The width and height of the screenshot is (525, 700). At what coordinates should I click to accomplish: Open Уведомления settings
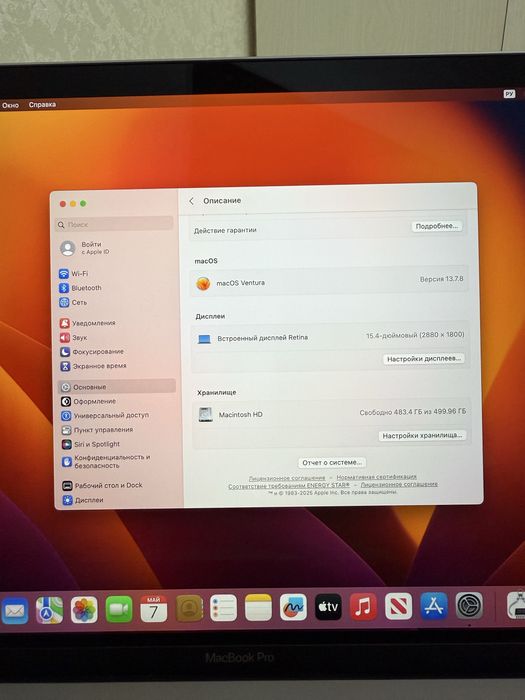click(88, 323)
